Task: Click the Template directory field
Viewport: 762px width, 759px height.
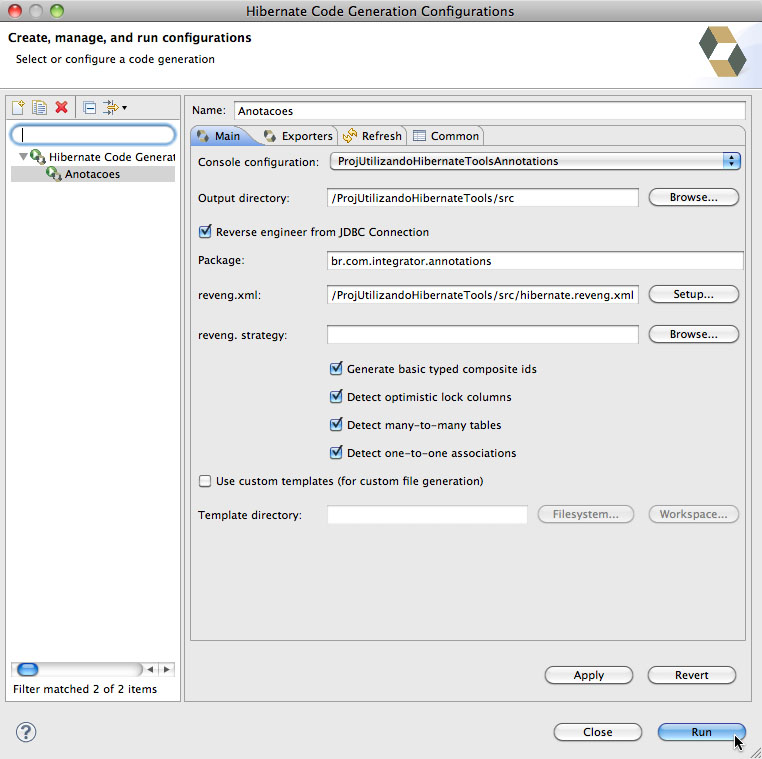Action: pyautogui.click(x=427, y=515)
